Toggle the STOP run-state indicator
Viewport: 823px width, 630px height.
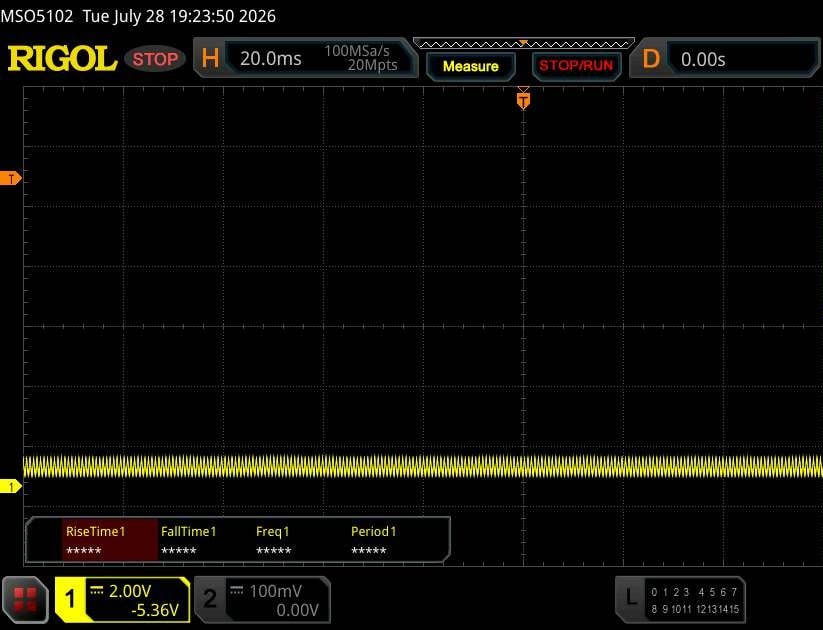coord(155,59)
